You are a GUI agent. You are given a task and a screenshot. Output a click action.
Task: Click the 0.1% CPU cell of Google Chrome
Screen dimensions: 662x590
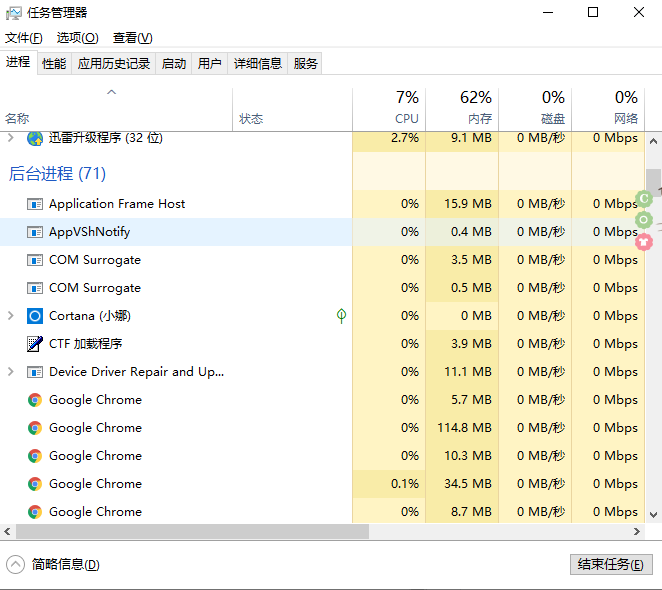click(389, 484)
